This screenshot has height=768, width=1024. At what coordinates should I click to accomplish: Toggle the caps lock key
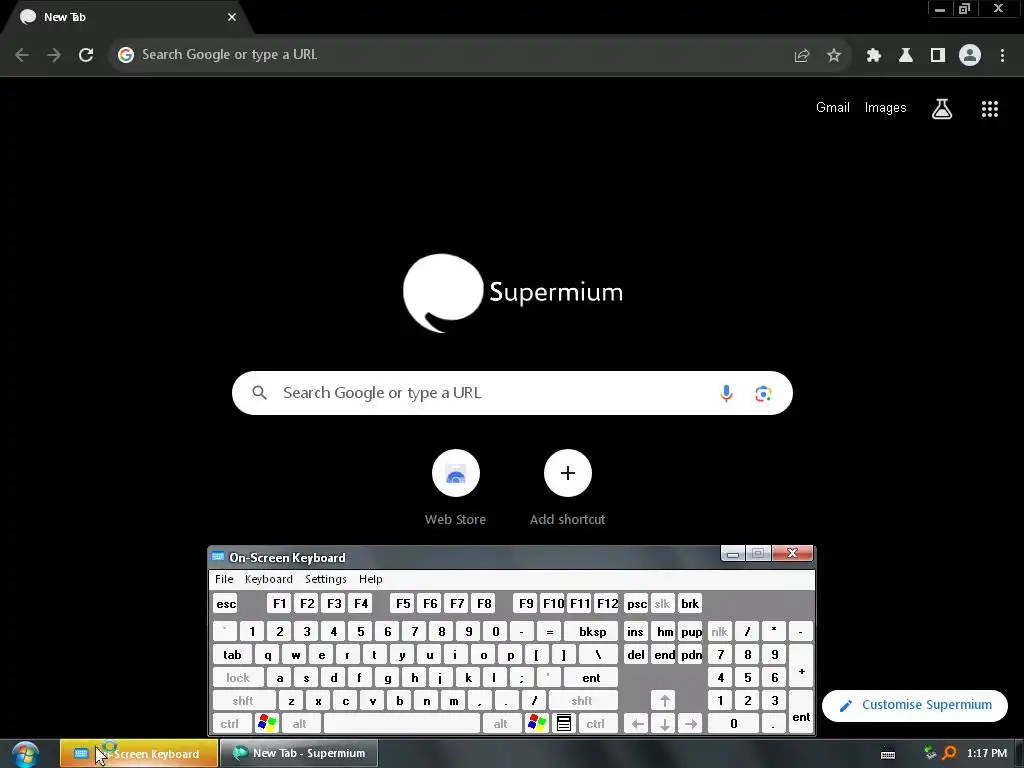click(238, 678)
